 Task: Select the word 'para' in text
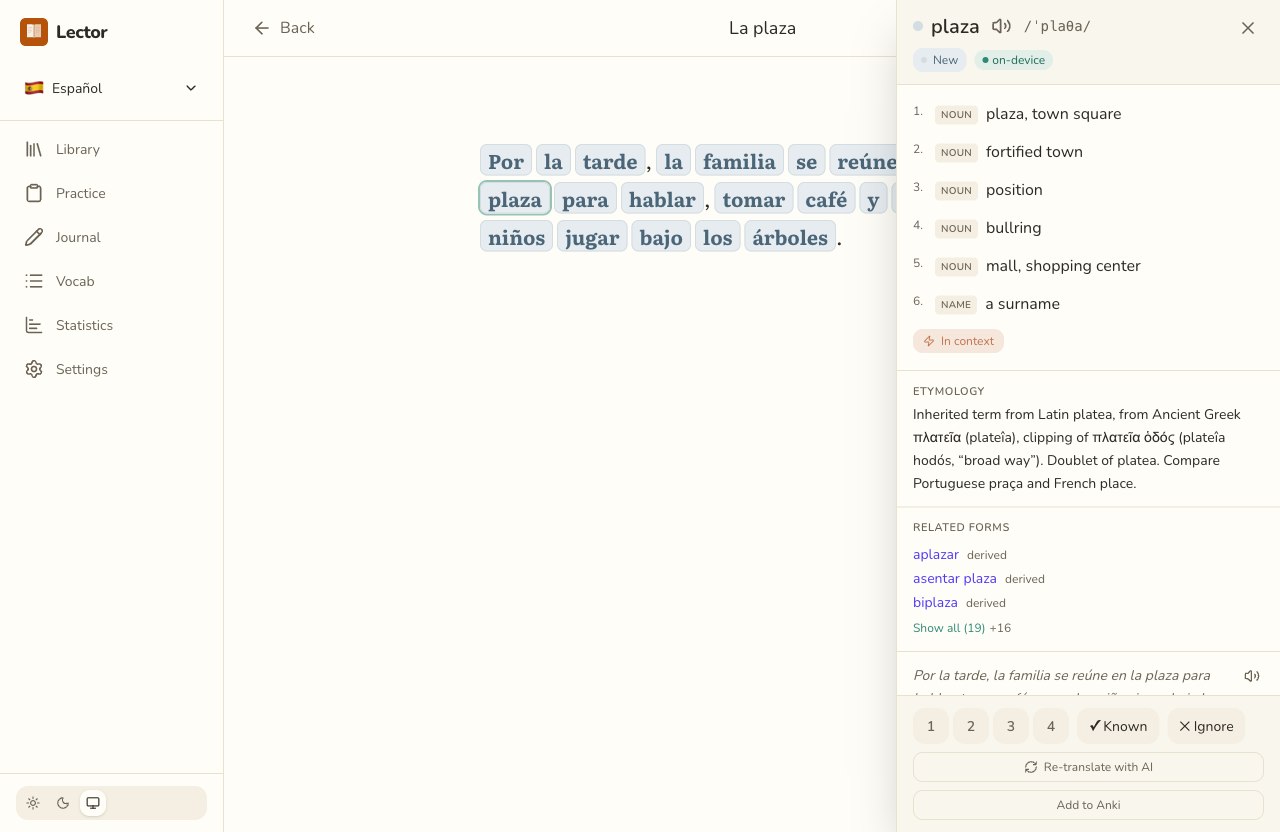tap(585, 199)
